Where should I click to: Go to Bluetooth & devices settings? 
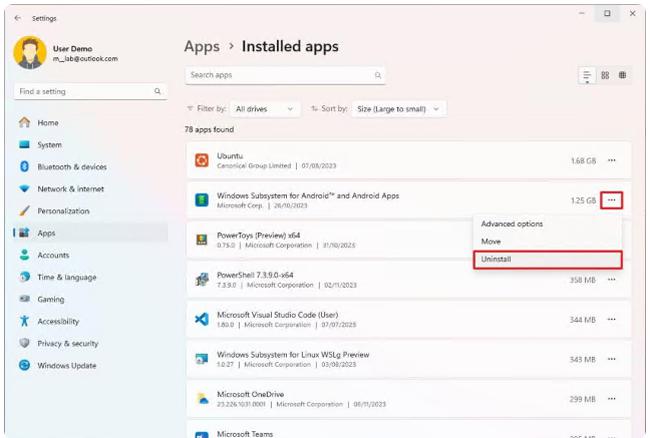(71, 167)
